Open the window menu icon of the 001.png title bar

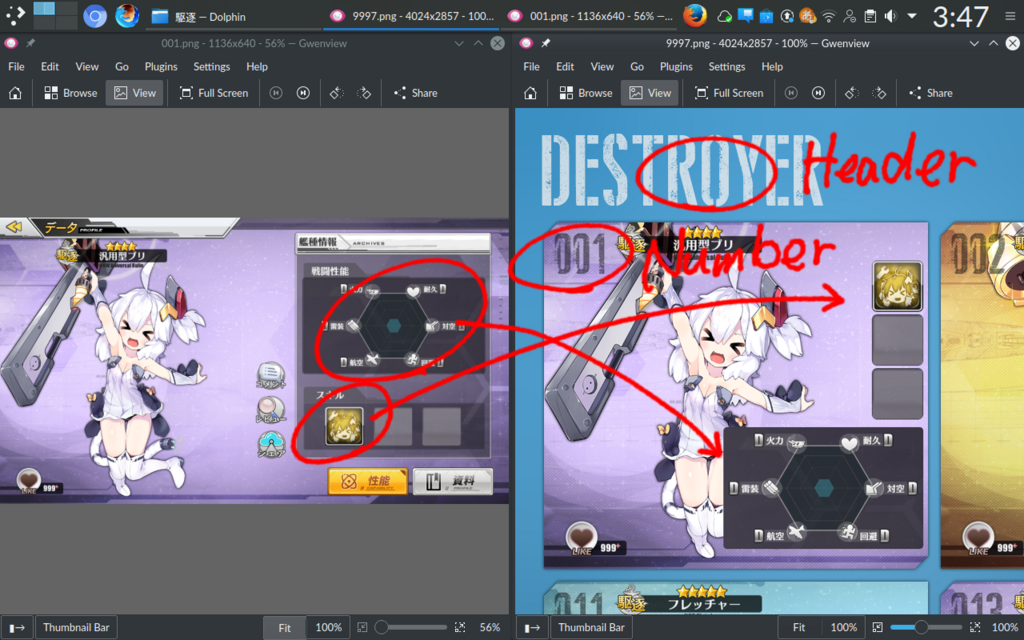[x=10, y=43]
